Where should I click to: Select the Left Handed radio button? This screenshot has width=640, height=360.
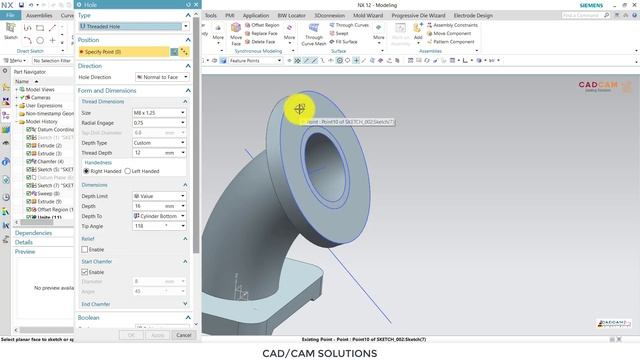click(x=127, y=171)
